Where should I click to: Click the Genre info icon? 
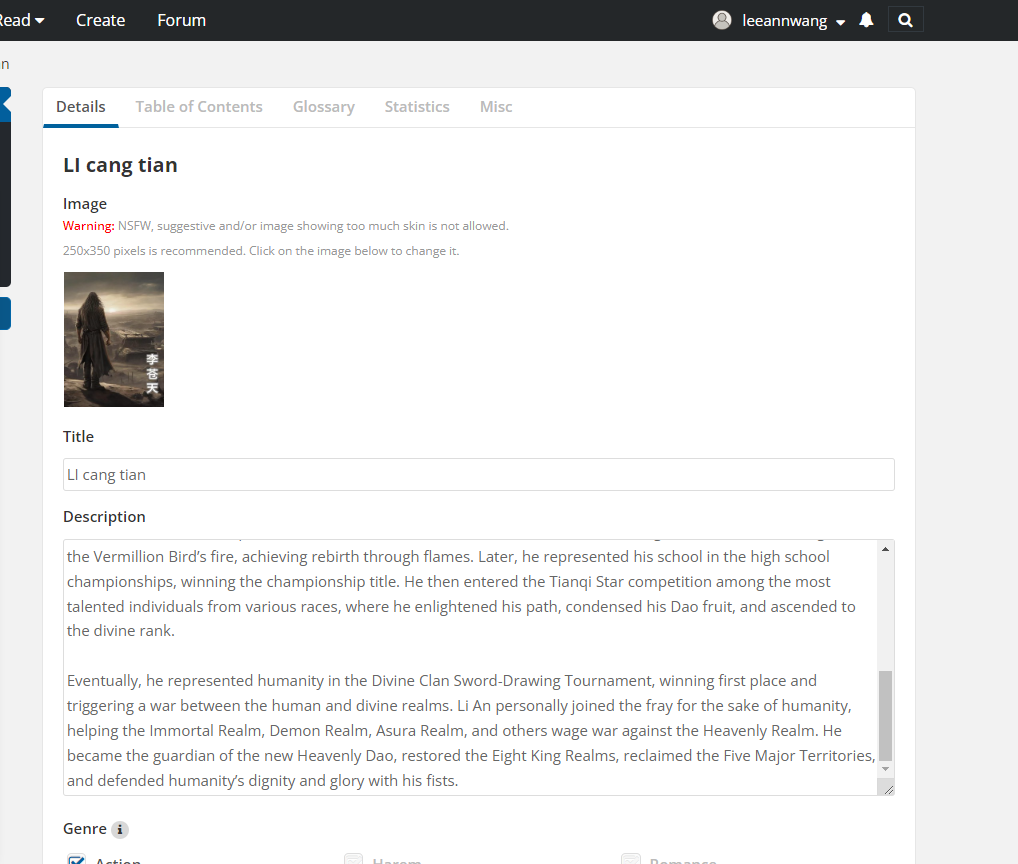120,829
